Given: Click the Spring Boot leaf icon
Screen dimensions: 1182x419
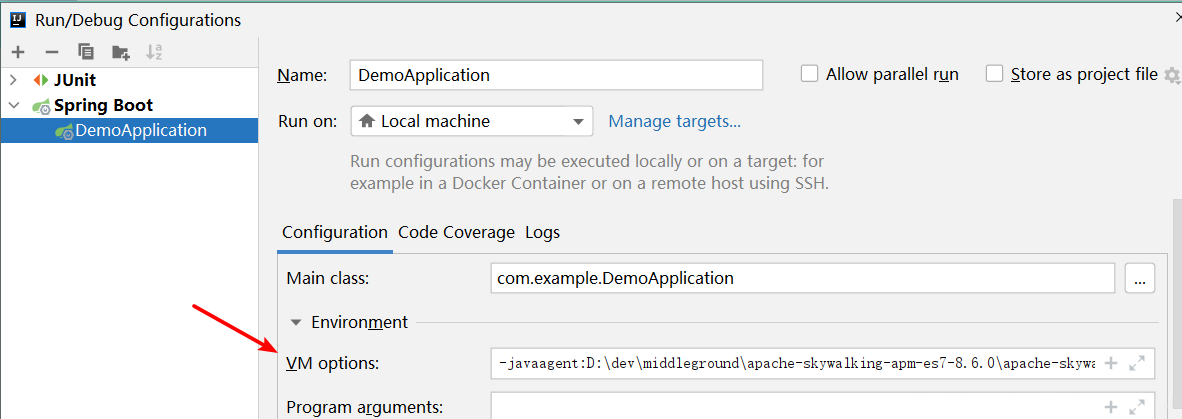Looking at the screenshot, I should coord(41,106).
